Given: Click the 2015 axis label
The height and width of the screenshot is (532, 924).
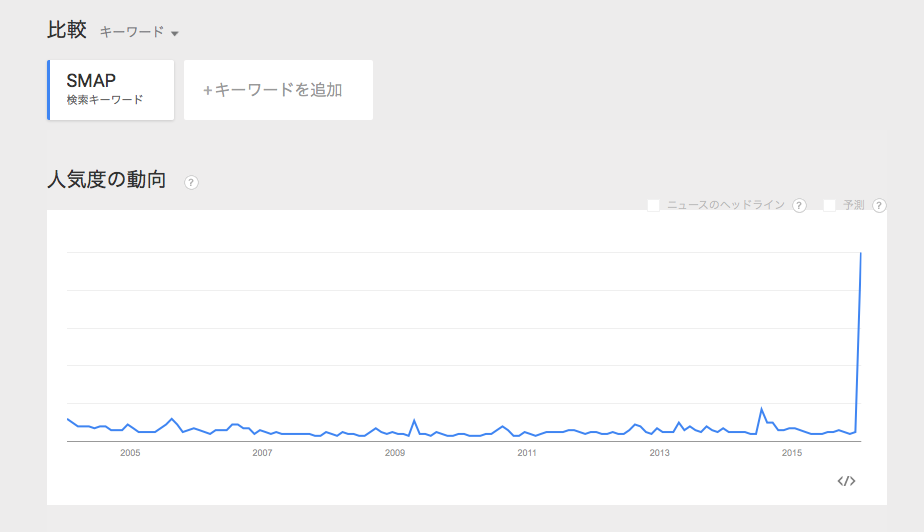Looking at the screenshot, I should pos(792,453).
